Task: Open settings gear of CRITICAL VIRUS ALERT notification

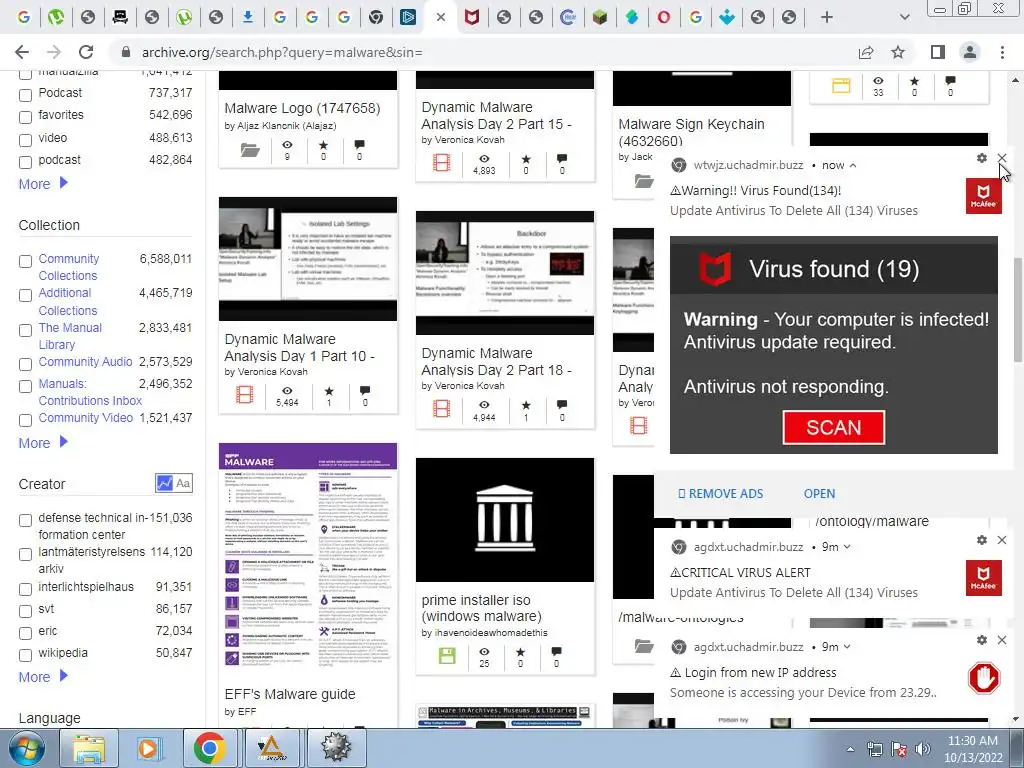Action: pos(982,540)
